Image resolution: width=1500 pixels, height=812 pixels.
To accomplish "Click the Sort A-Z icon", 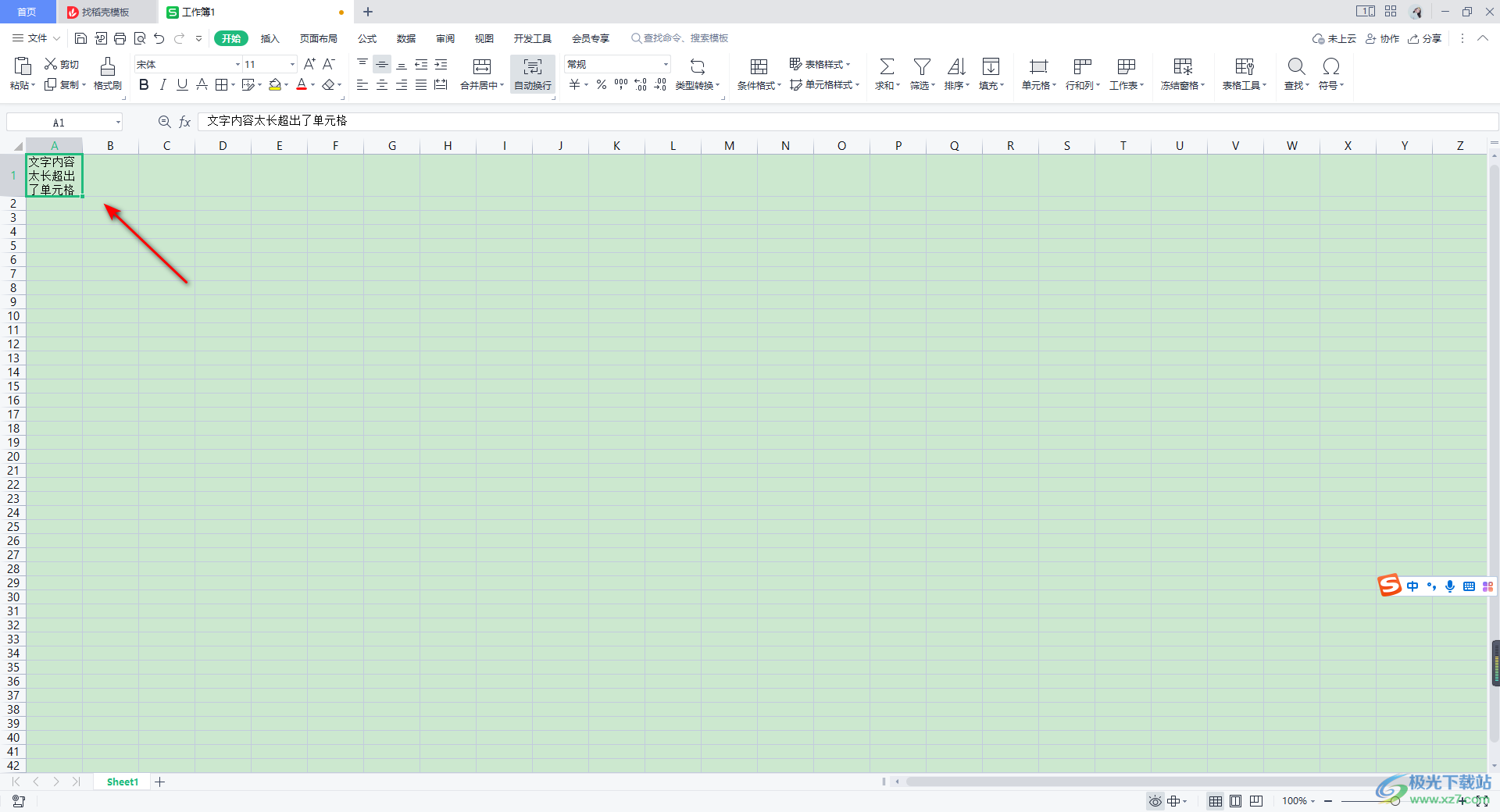I will (956, 66).
